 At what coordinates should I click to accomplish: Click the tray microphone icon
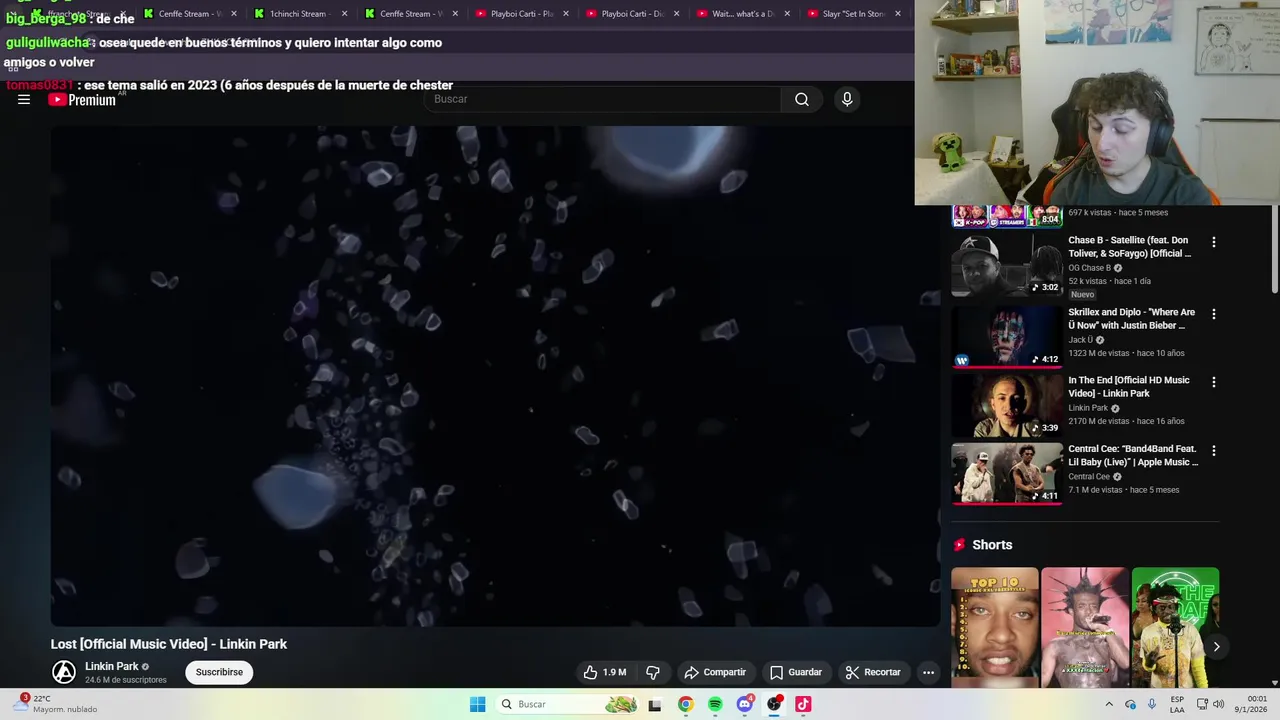pos(1152,704)
